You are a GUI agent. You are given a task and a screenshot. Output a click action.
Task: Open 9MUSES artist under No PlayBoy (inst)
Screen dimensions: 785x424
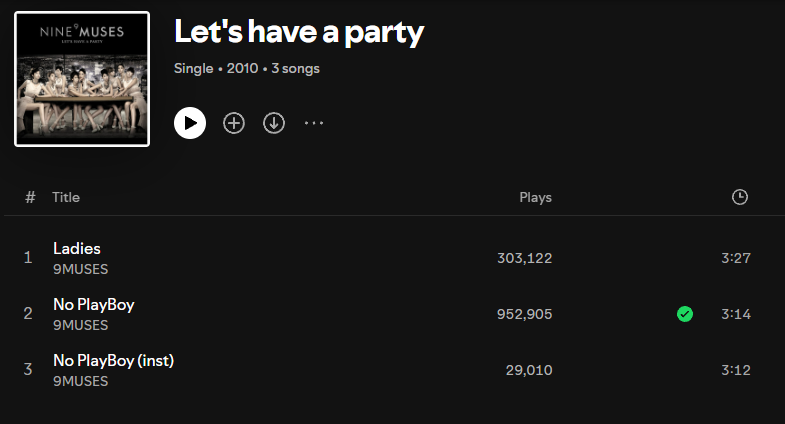(x=80, y=381)
